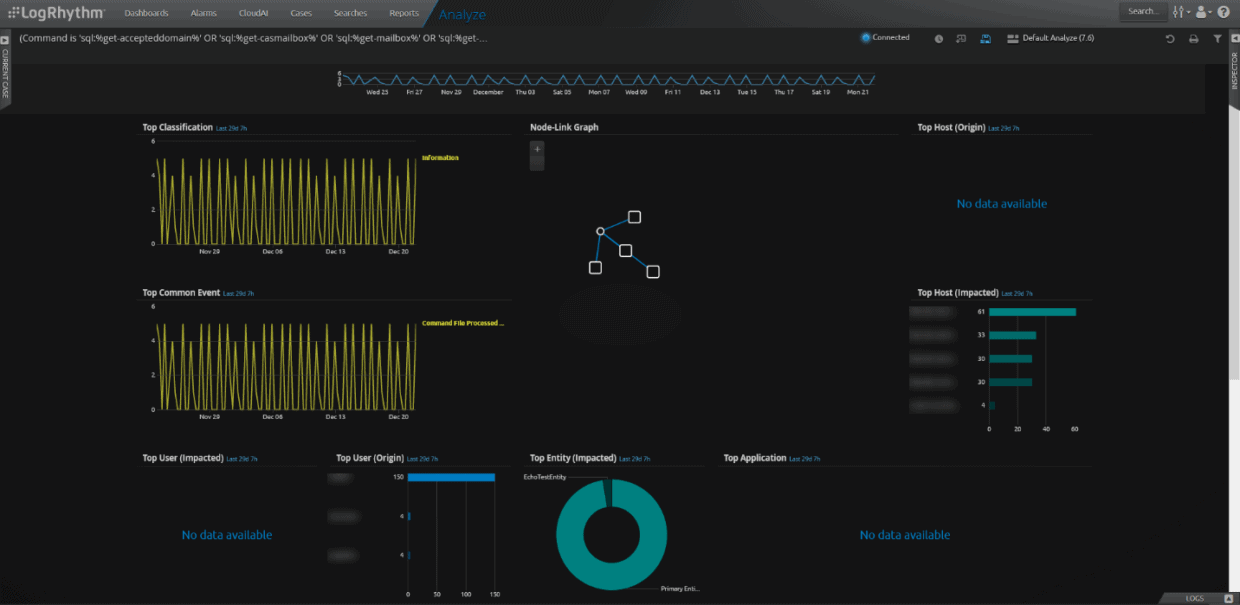The height and width of the screenshot is (605, 1240).
Task: Click the No data available link in Top Host (Origin)
Action: (1001, 203)
